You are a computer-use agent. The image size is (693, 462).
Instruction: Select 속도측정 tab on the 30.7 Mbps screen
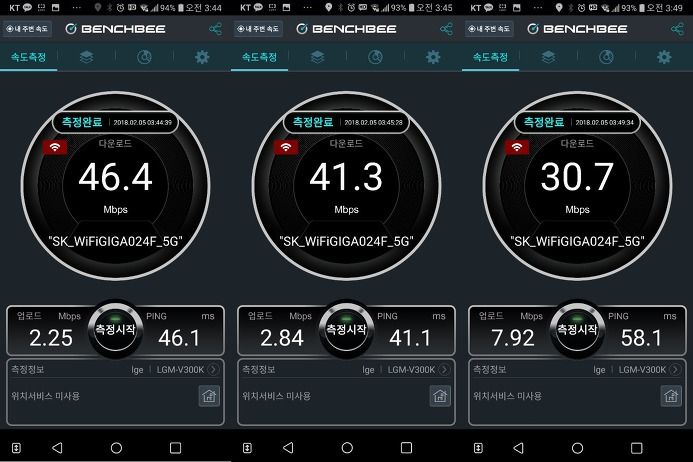[x=491, y=57]
